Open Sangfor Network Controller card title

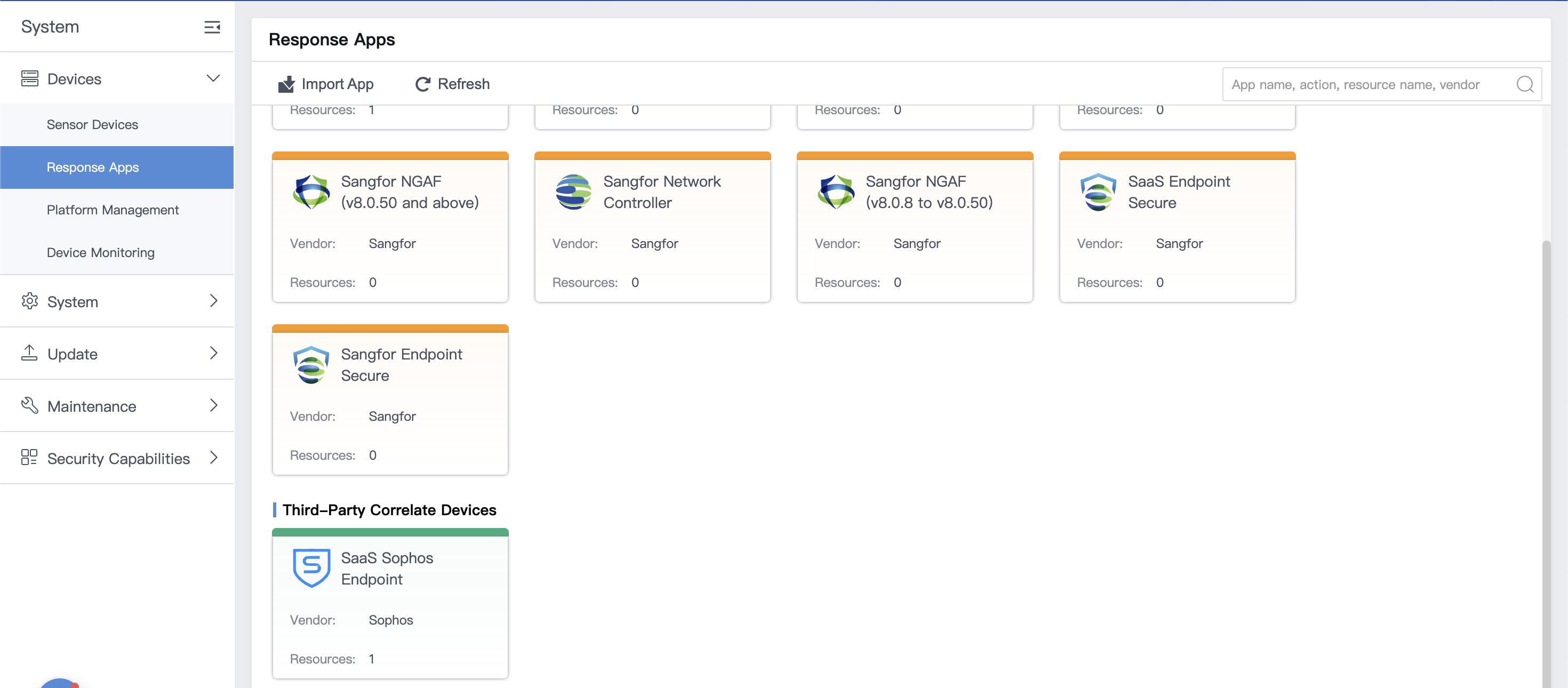[662, 192]
